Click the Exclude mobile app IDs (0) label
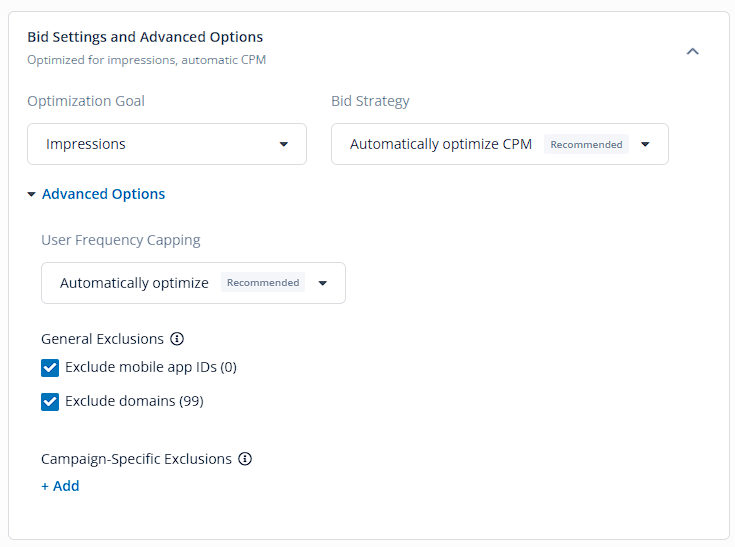This screenshot has width=735, height=547. [151, 367]
